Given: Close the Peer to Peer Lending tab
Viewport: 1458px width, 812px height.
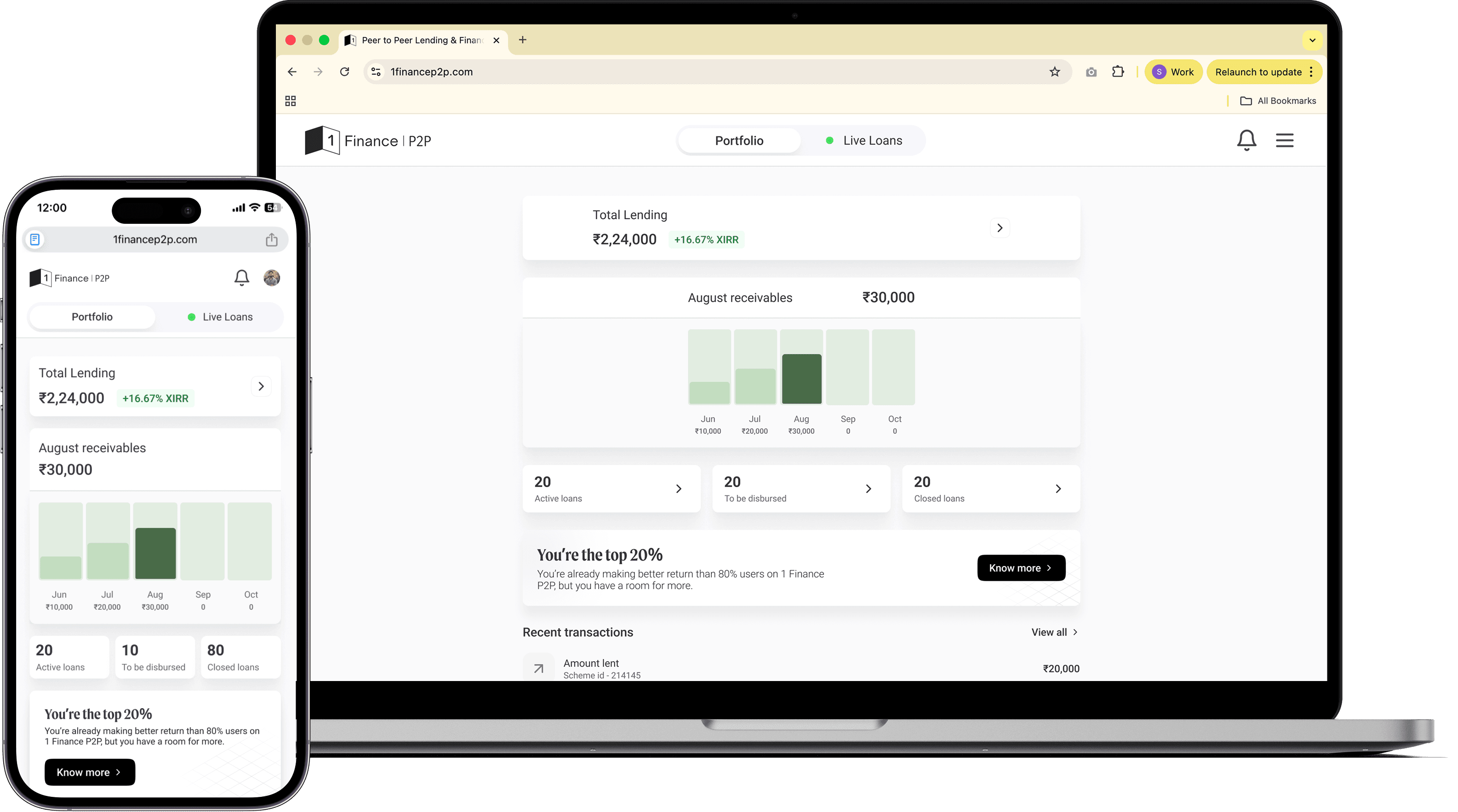Looking at the screenshot, I should (497, 40).
